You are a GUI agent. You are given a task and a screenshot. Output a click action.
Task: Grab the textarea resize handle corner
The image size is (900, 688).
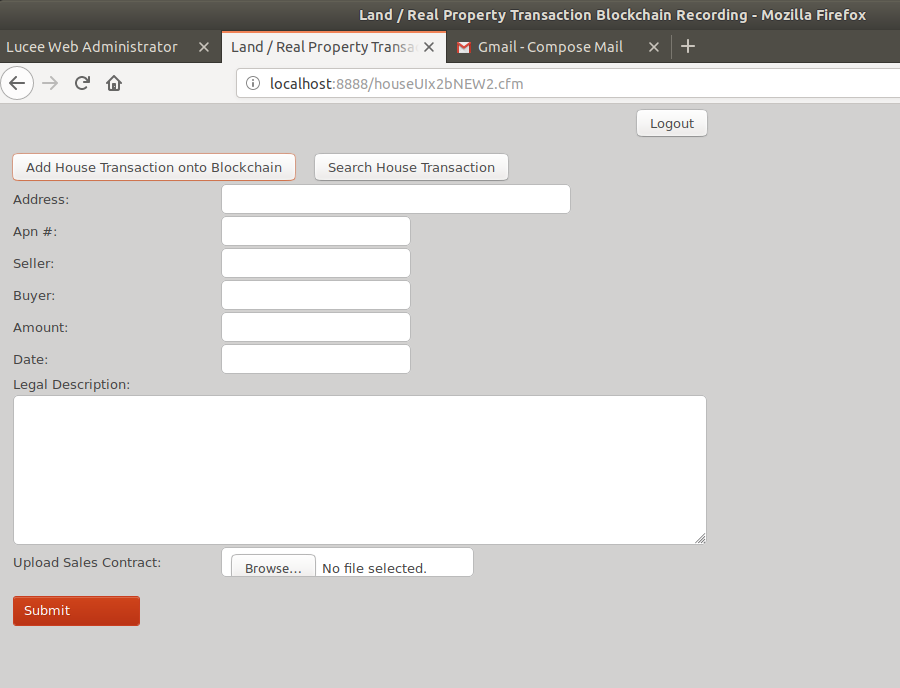click(x=700, y=538)
